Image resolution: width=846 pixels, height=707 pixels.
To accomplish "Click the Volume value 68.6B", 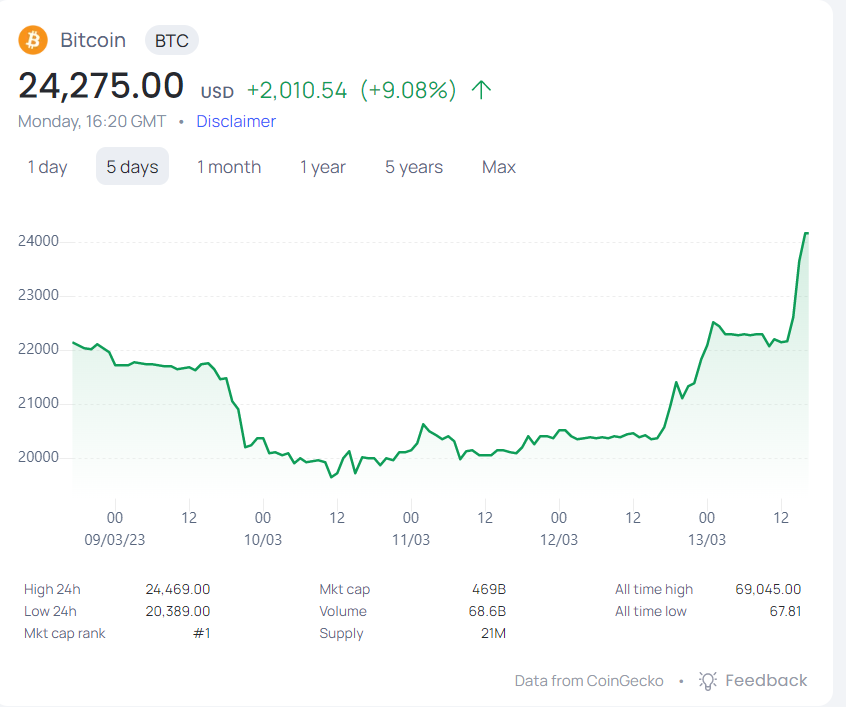I will (x=487, y=611).
